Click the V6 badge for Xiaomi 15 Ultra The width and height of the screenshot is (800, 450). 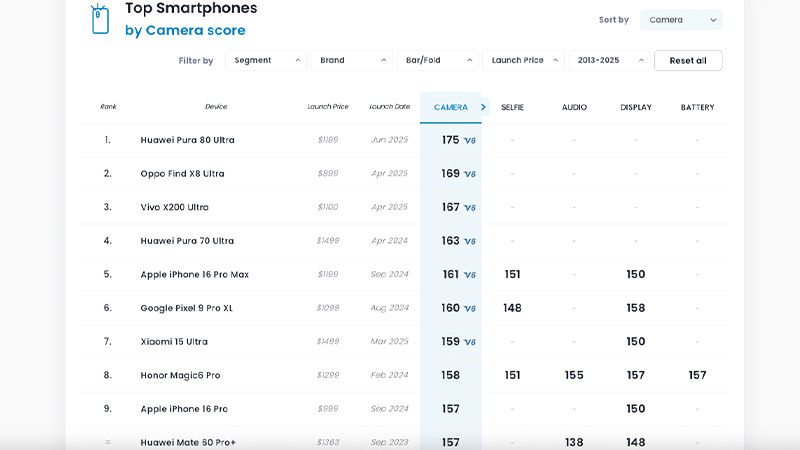coord(470,342)
